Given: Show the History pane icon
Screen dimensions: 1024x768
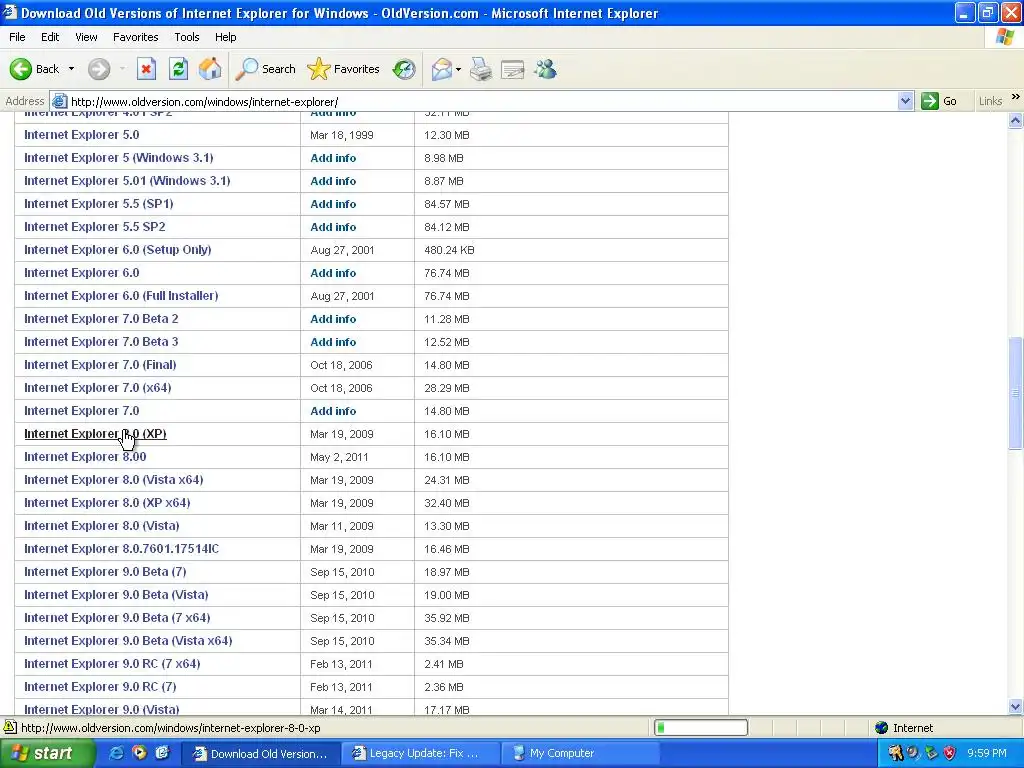Looking at the screenshot, I should point(404,69).
